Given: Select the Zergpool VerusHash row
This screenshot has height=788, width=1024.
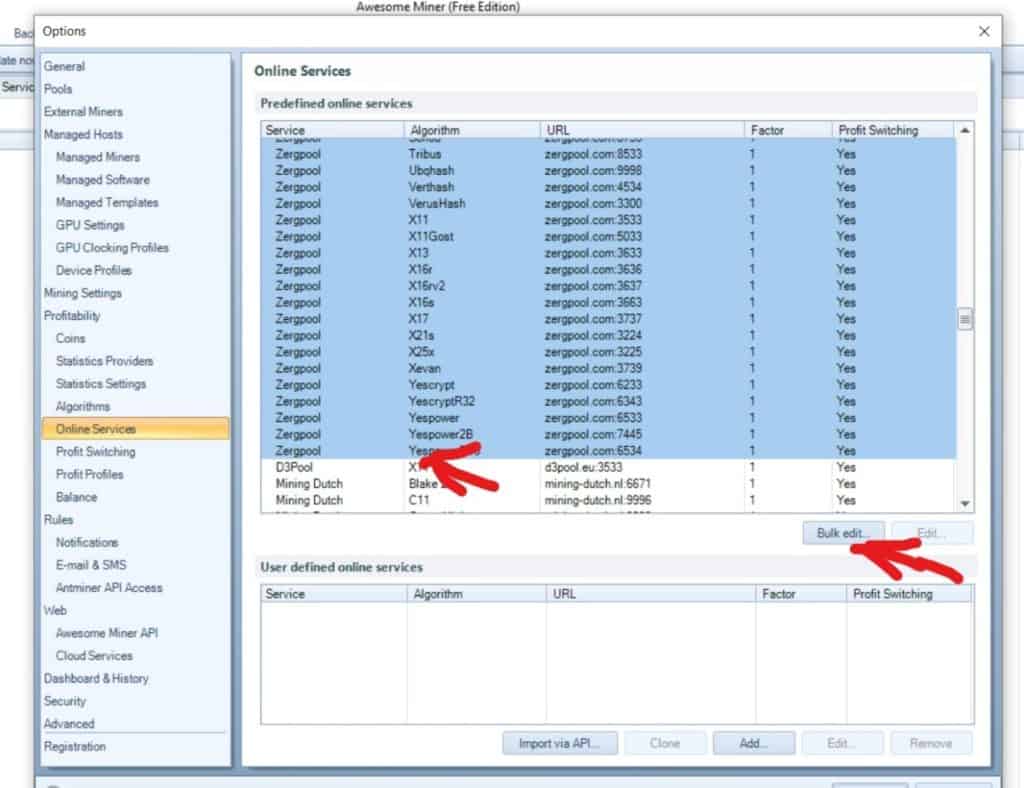Looking at the screenshot, I should (608, 204).
